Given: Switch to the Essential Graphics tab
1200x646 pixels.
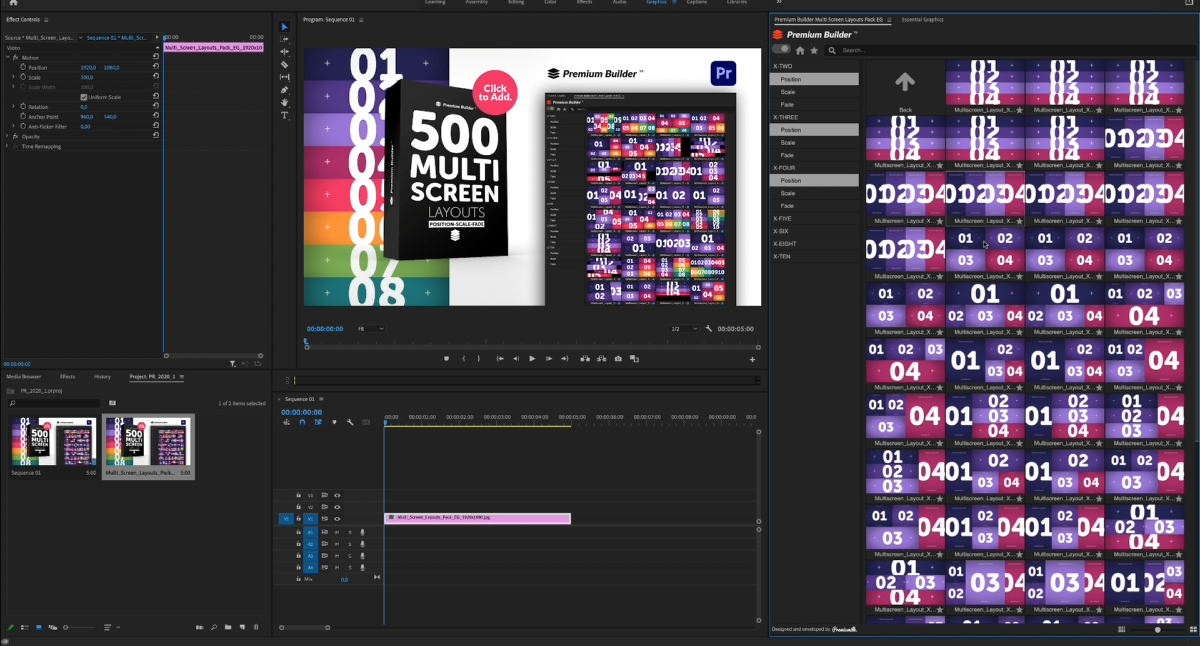Looking at the screenshot, I should tap(922, 20).
